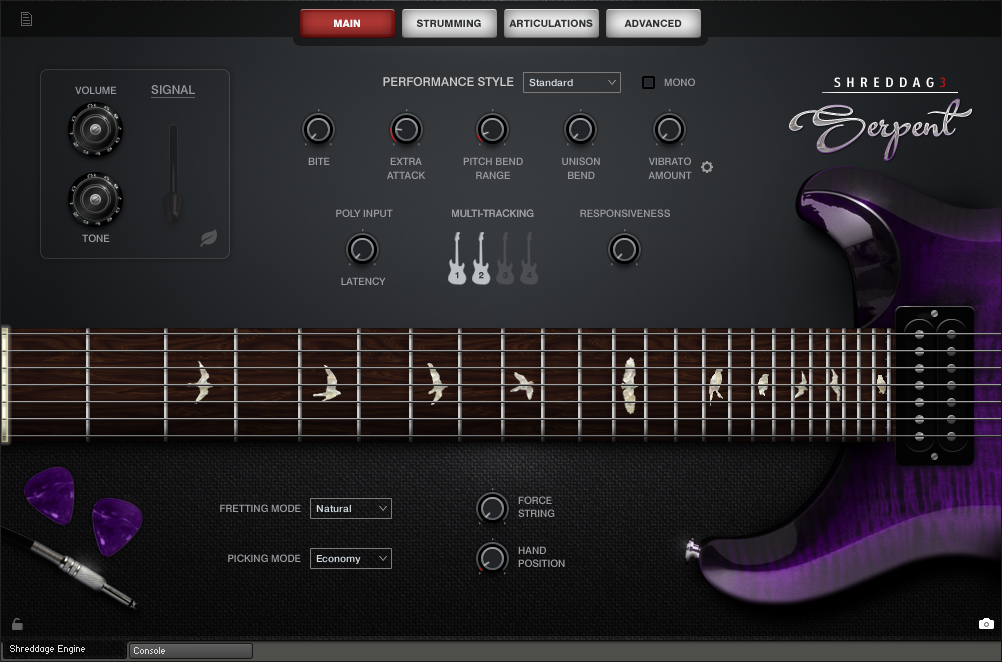This screenshot has width=1002, height=662.
Task: Open the Fretting Mode dropdown
Action: [x=350, y=508]
